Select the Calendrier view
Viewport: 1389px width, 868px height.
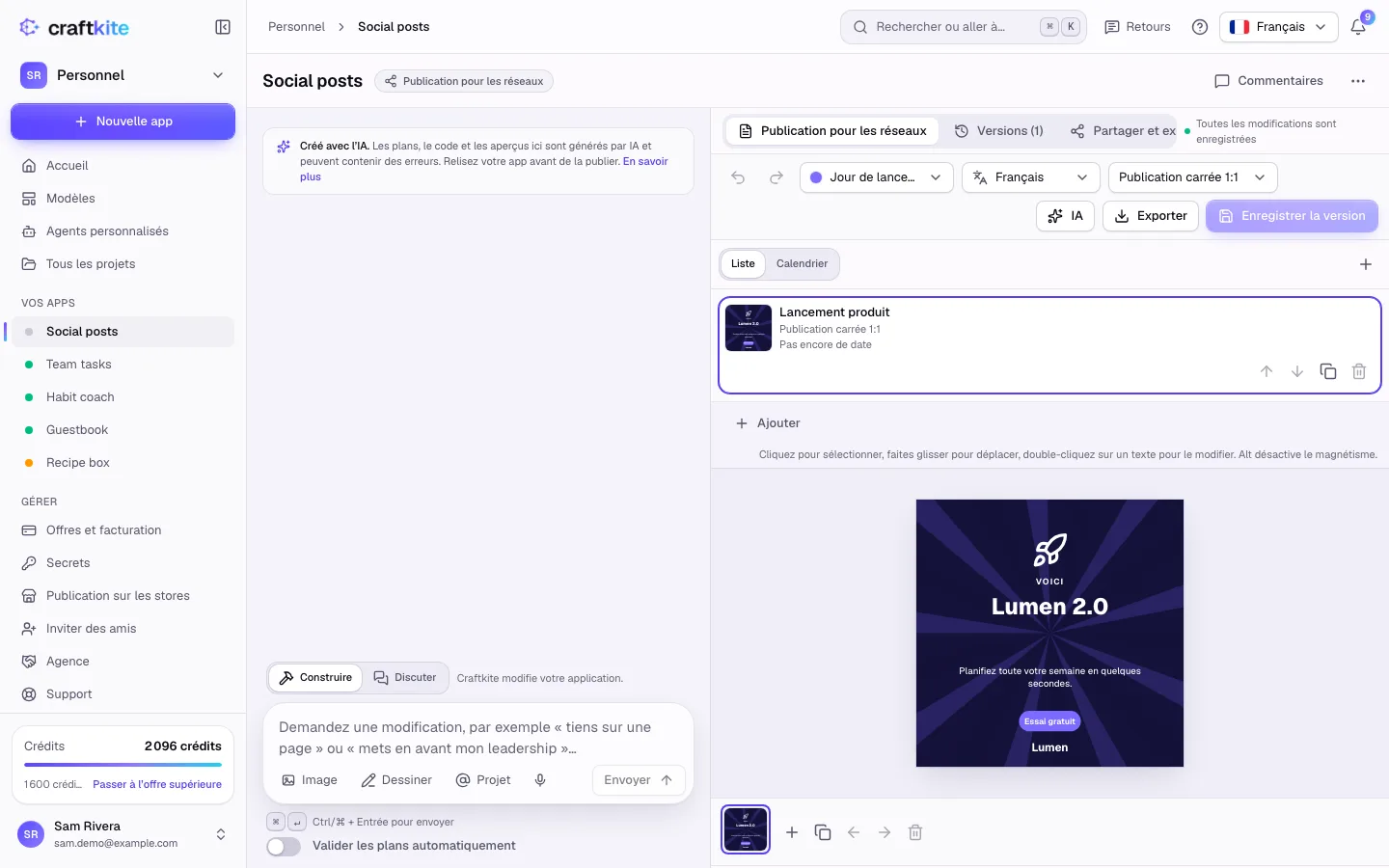pos(802,264)
